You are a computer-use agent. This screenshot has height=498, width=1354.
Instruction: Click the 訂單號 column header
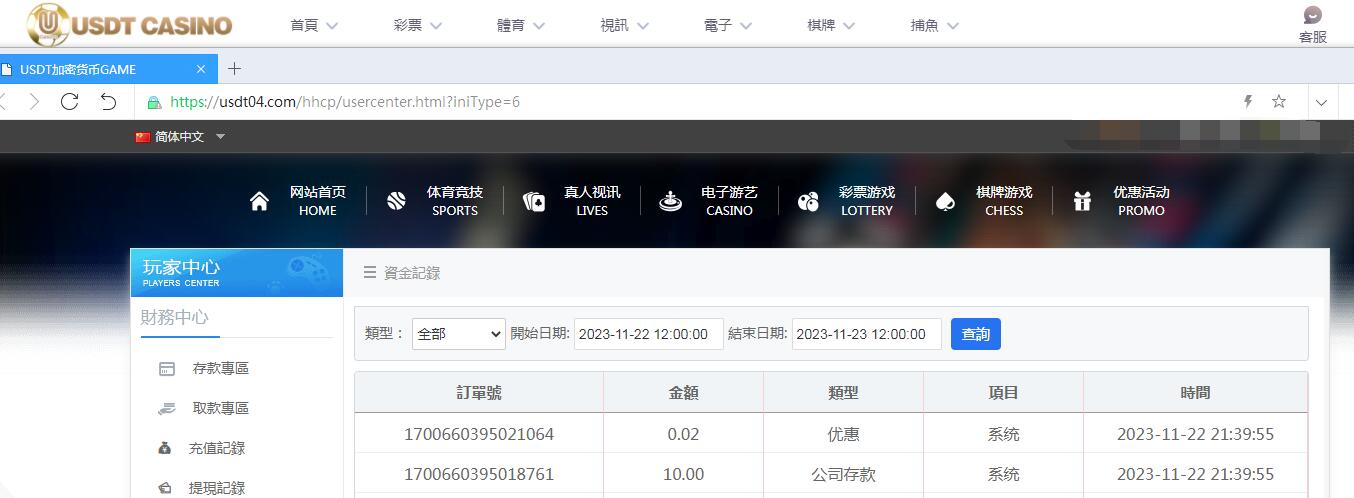[479, 393]
